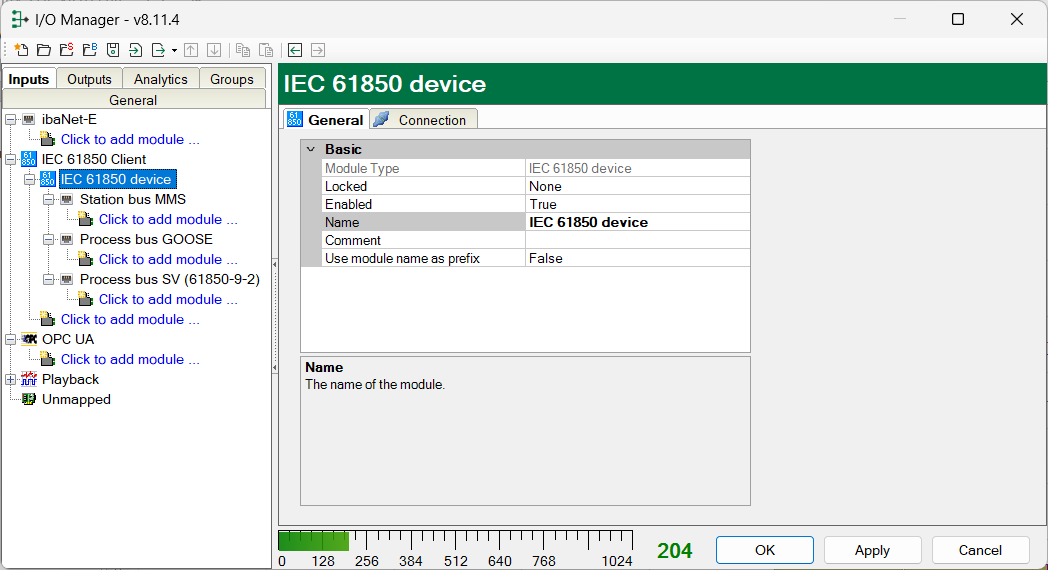Click the folder icon with blue B
Viewport: 1048px width, 570px height.
tap(90, 50)
